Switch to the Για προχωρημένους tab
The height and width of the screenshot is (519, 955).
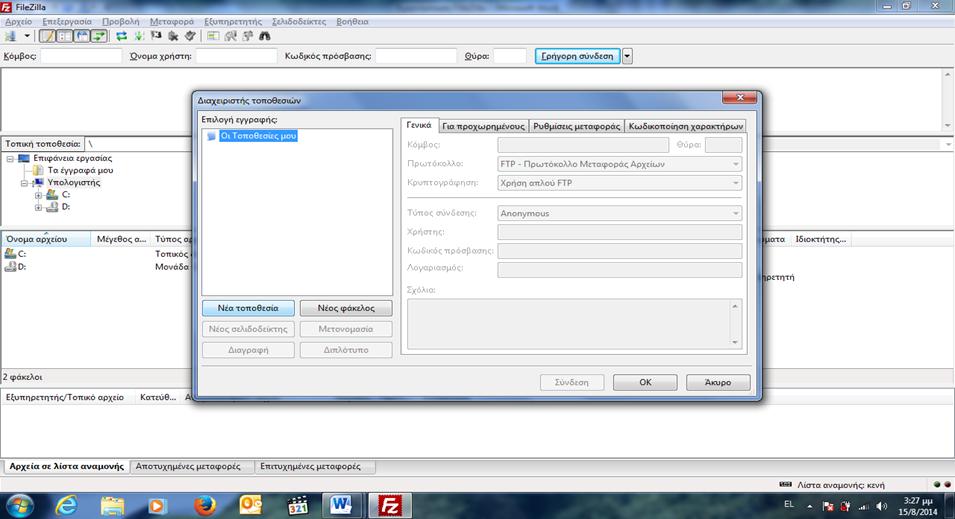point(483,126)
